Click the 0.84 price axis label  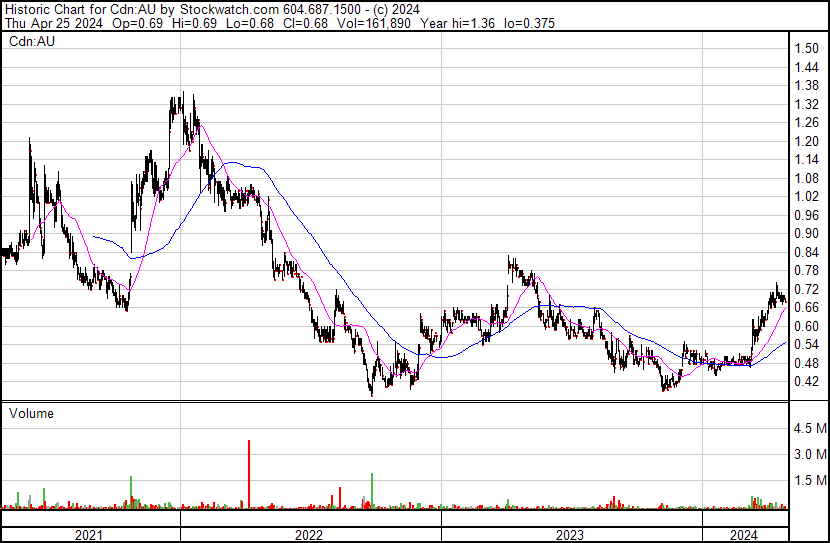[x=807, y=252]
